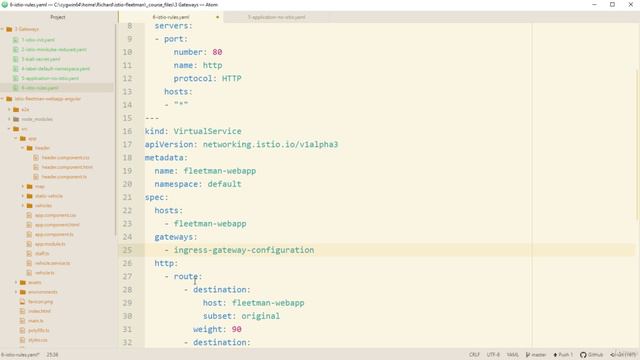Switch to the 5-application-no-istio.yaml tab
The image size is (640, 360).
click(277, 17)
